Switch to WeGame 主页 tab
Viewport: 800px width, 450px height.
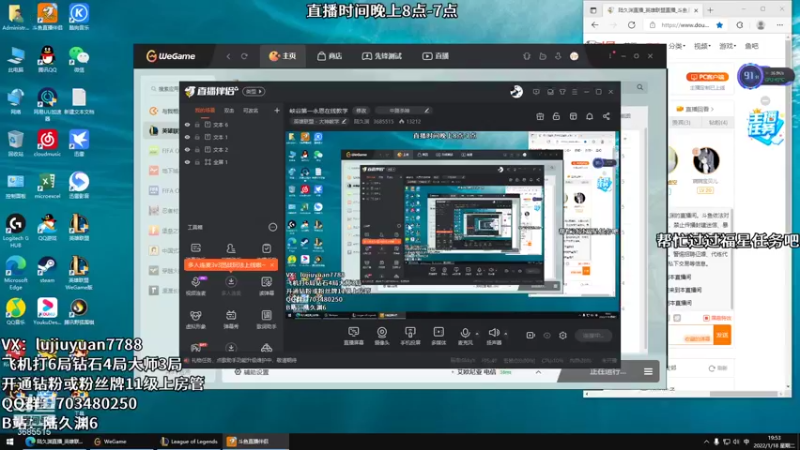coord(283,56)
